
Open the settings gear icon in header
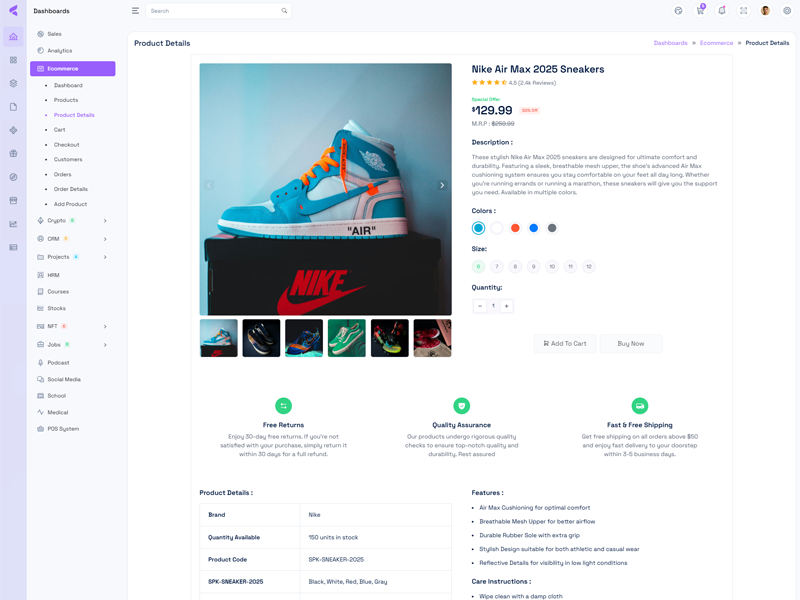pyautogui.click(x=787, y=11)
